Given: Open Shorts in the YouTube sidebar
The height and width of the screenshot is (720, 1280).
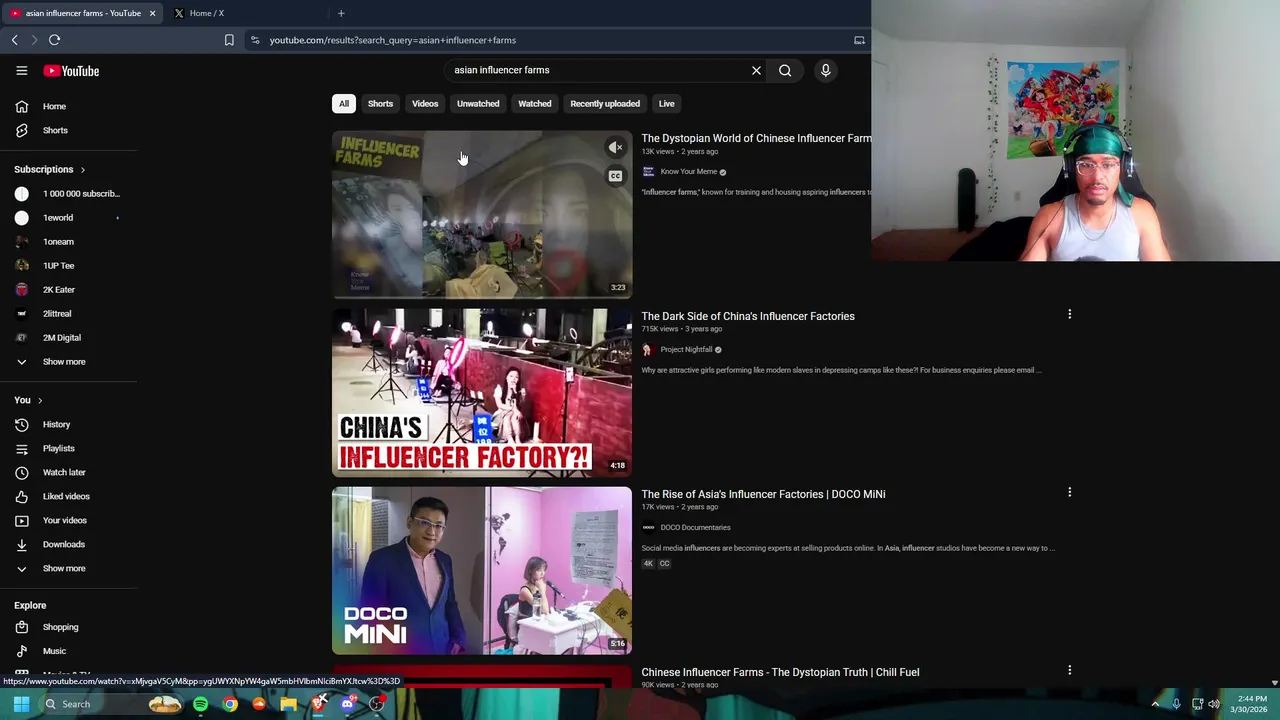Looking at the screenshot, I should click(54, 130).
